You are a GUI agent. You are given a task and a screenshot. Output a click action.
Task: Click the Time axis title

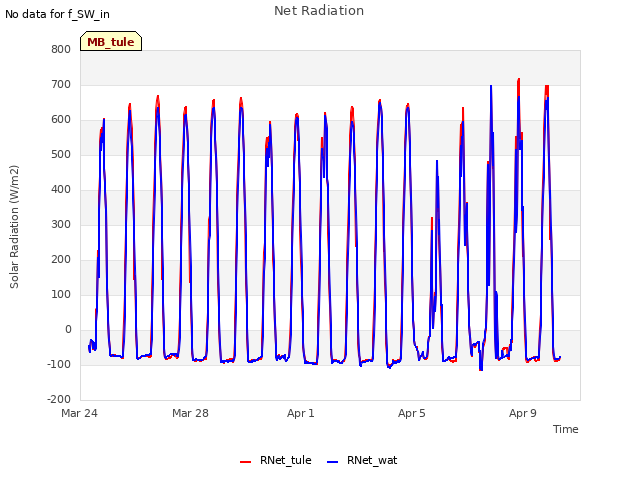pyautogui.click(x=565, y=429)
